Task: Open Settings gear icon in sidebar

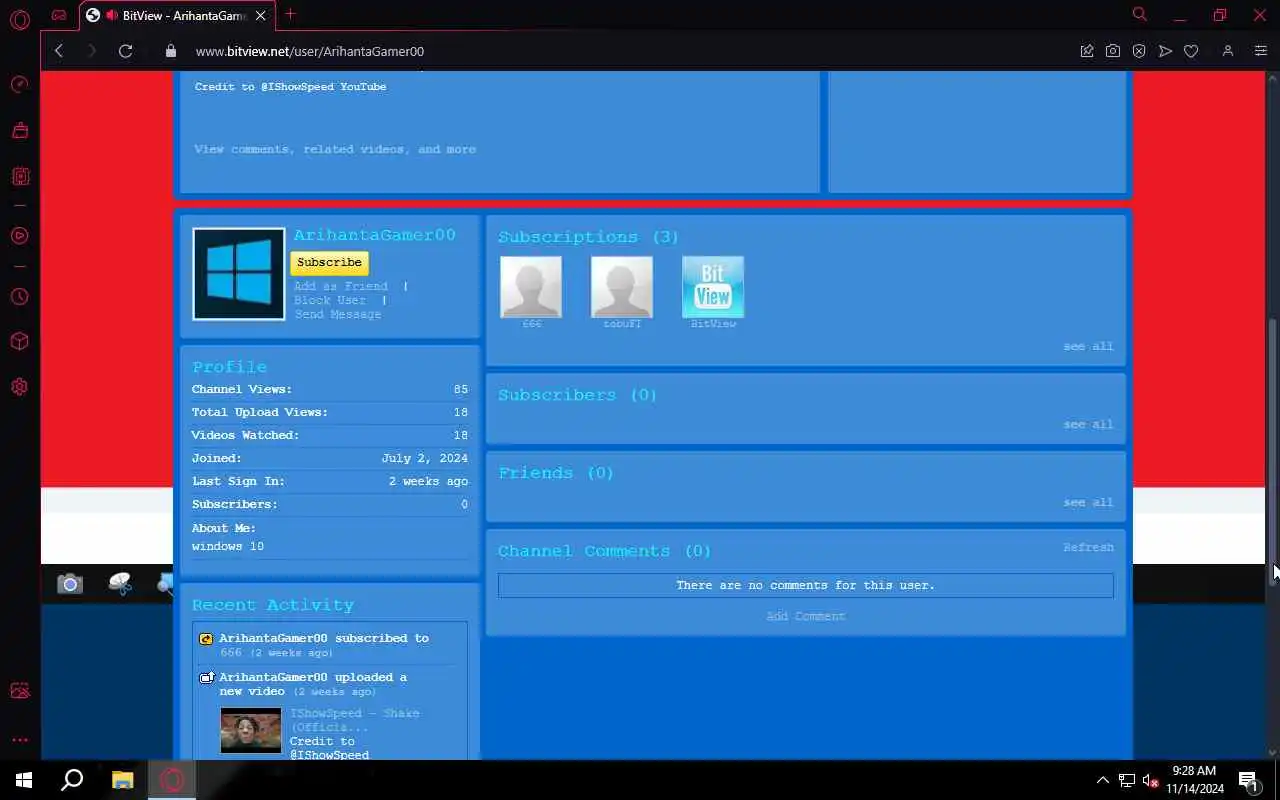Action: [x=19, y=387]
